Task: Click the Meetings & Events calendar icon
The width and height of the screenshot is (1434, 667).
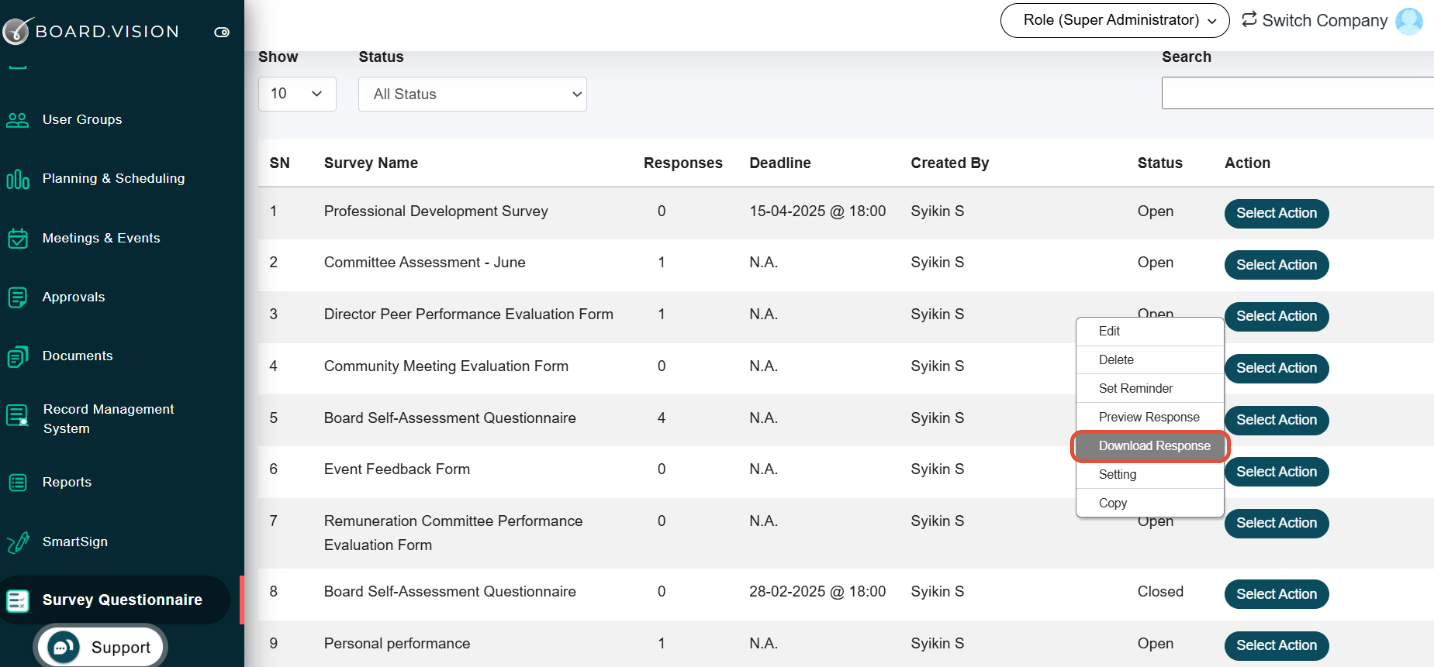Action: coord(18,238)
